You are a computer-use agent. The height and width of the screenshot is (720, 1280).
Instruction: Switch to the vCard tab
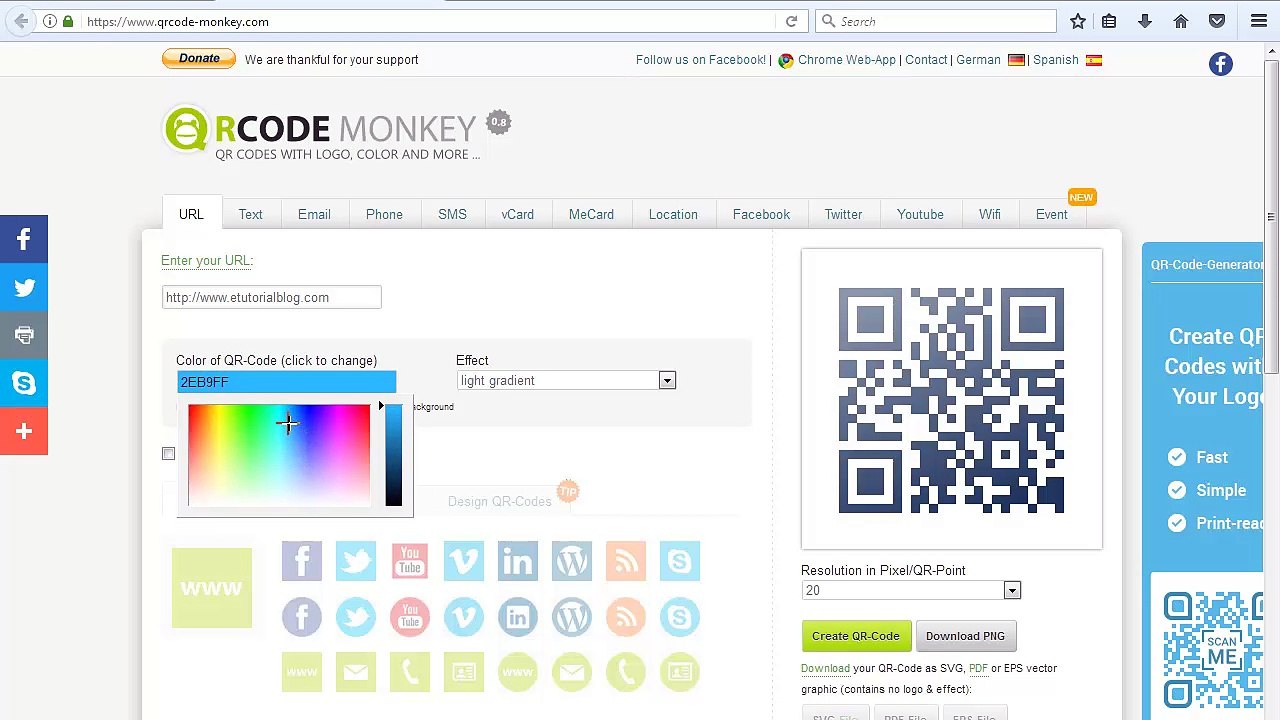coord(517,214)
